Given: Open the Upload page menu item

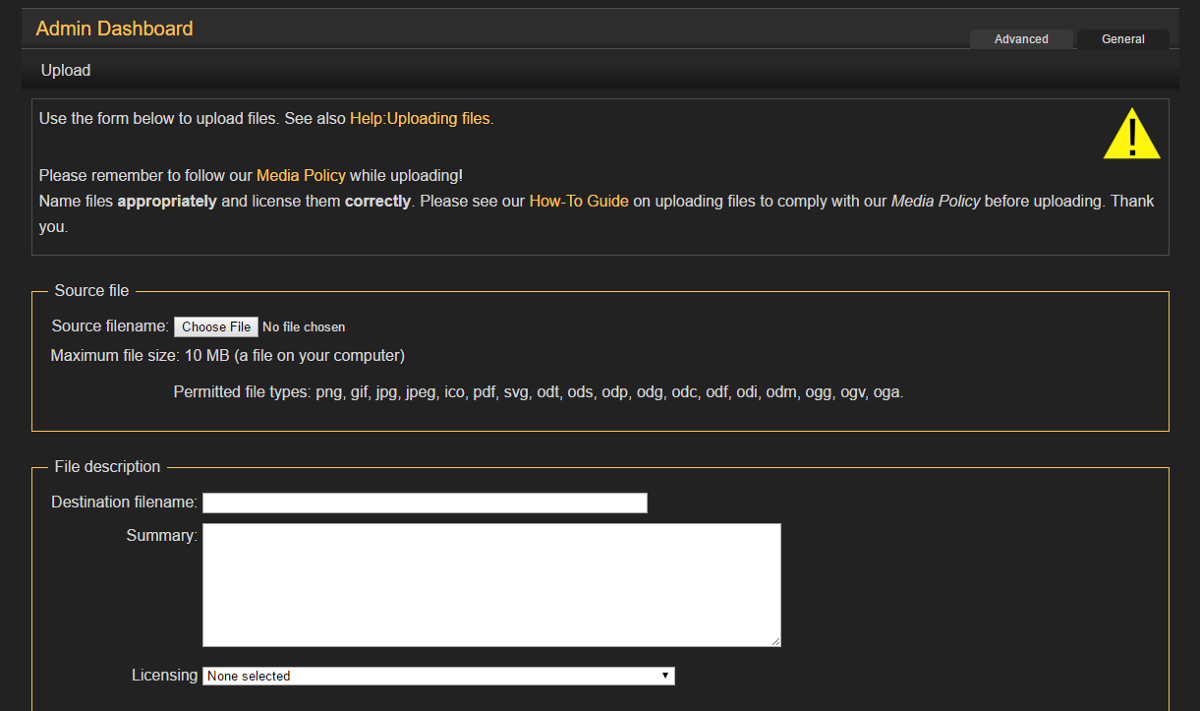Looking at the screenshot, I should pyautogui.click(x=65, y=70).
